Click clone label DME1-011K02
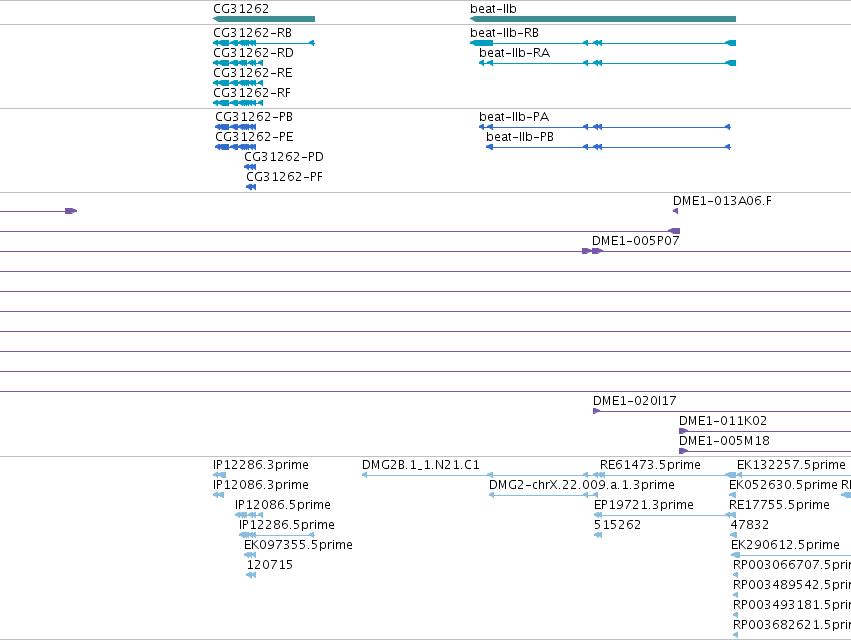The image size is (851, 640). [x=723, y=421]
